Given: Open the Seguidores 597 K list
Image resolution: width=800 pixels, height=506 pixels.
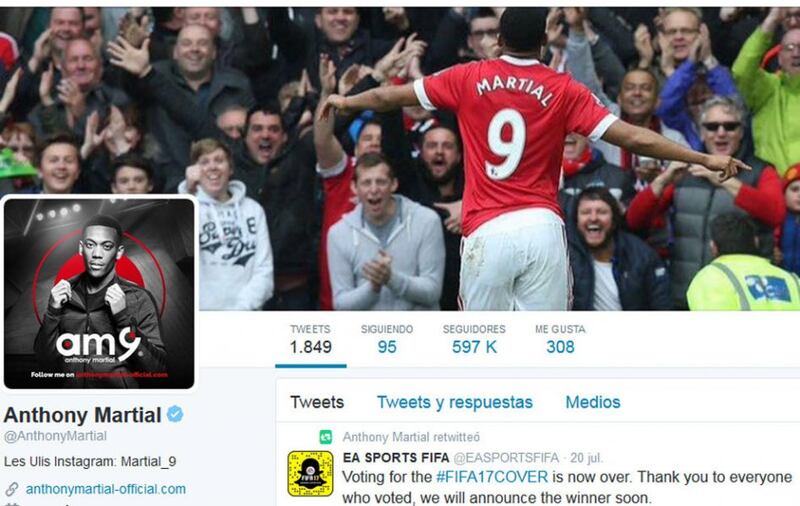Looking at the screenshot, I should point(474,339).
